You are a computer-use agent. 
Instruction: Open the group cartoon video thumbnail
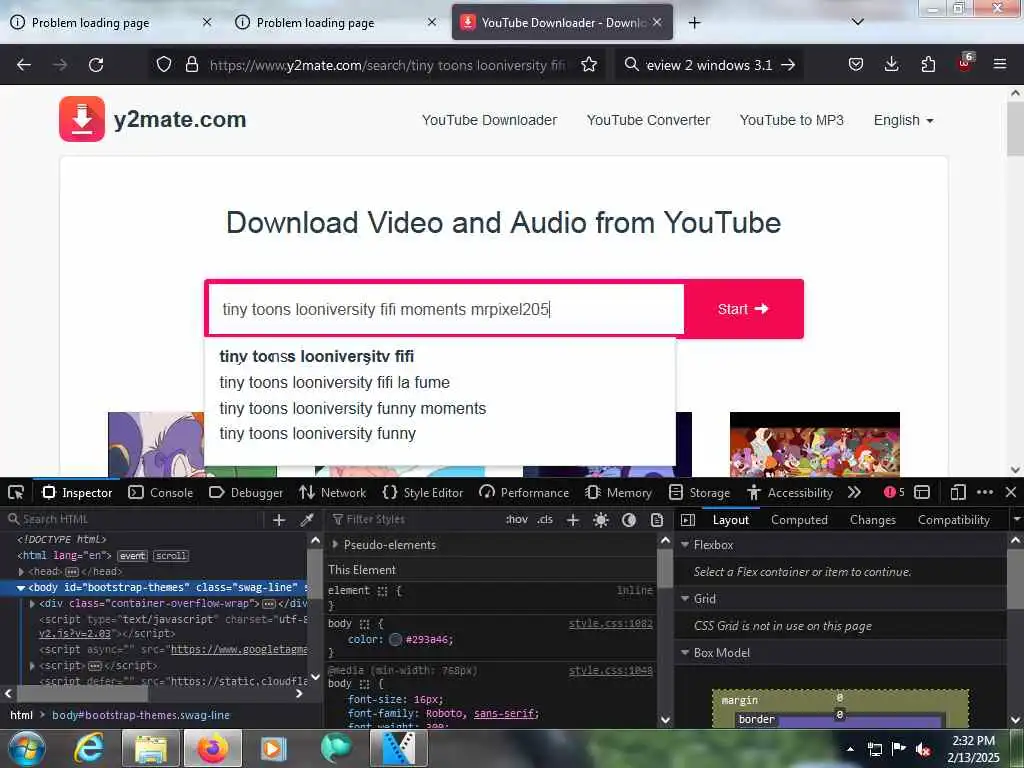click(x=814, y=444)
